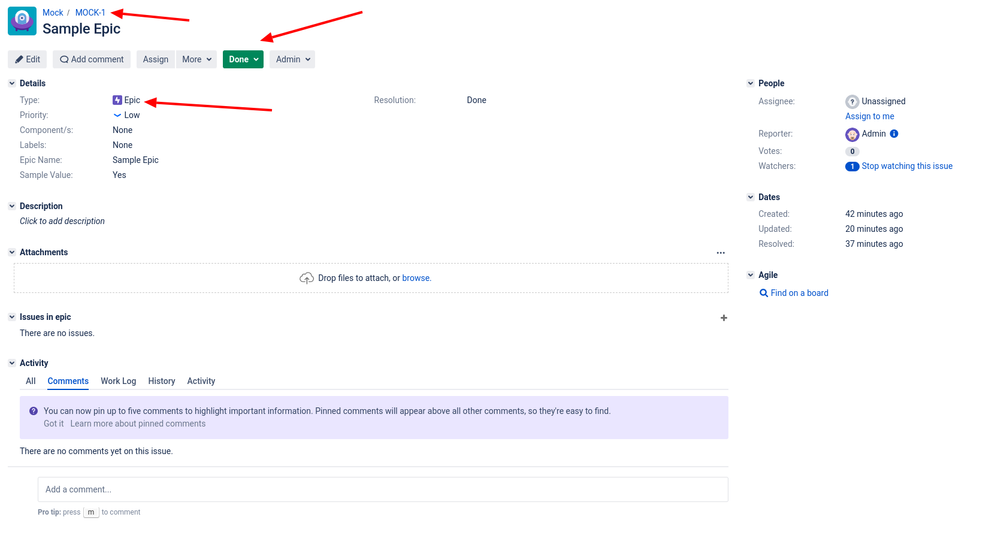Screen dimensions: 998x538
Task: Open the Activity tab
Action: click(x=201, y=381)
